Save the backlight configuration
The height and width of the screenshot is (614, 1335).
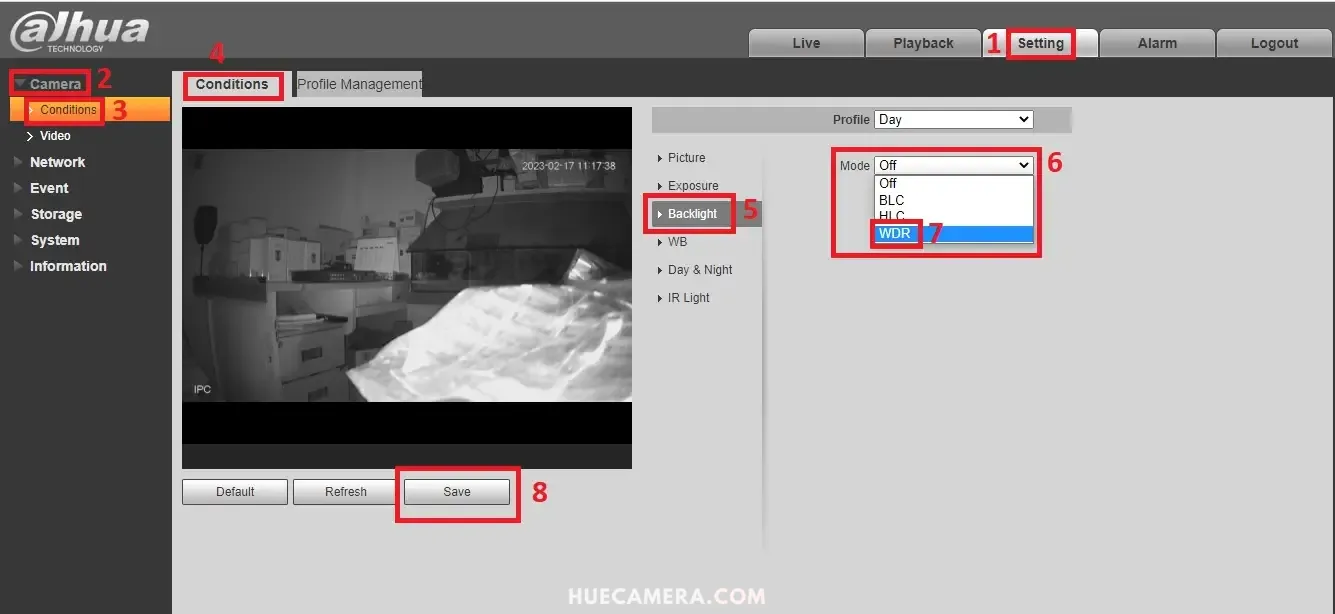[x=456, y=491]
